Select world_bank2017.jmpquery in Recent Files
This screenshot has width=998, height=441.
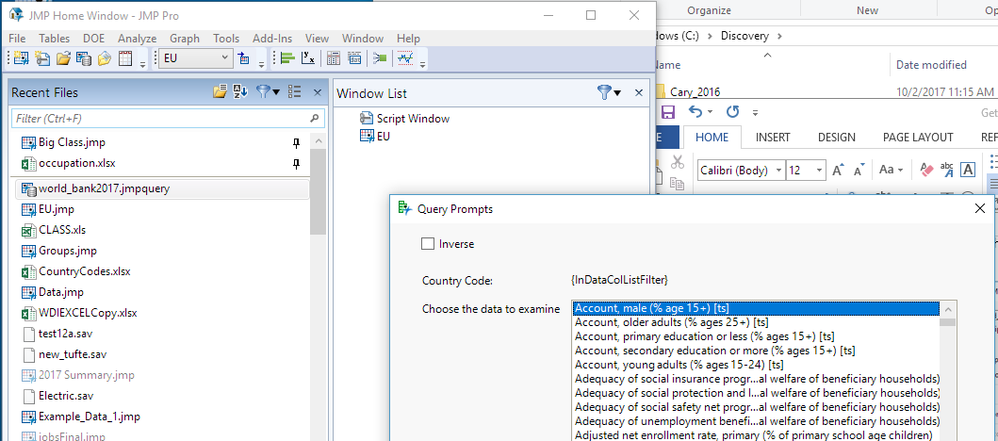click(x=162, y=189)
